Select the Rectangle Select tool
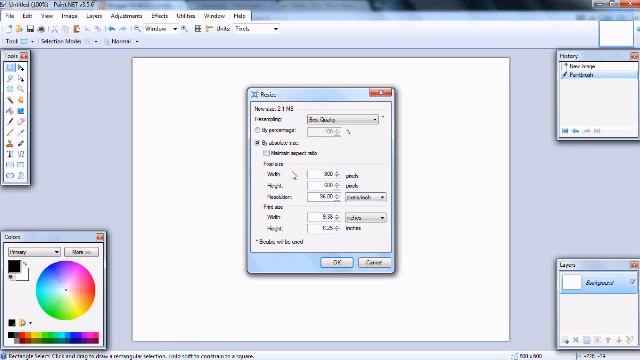This screenshot has width=640, height=360. (x=10, y=68)
